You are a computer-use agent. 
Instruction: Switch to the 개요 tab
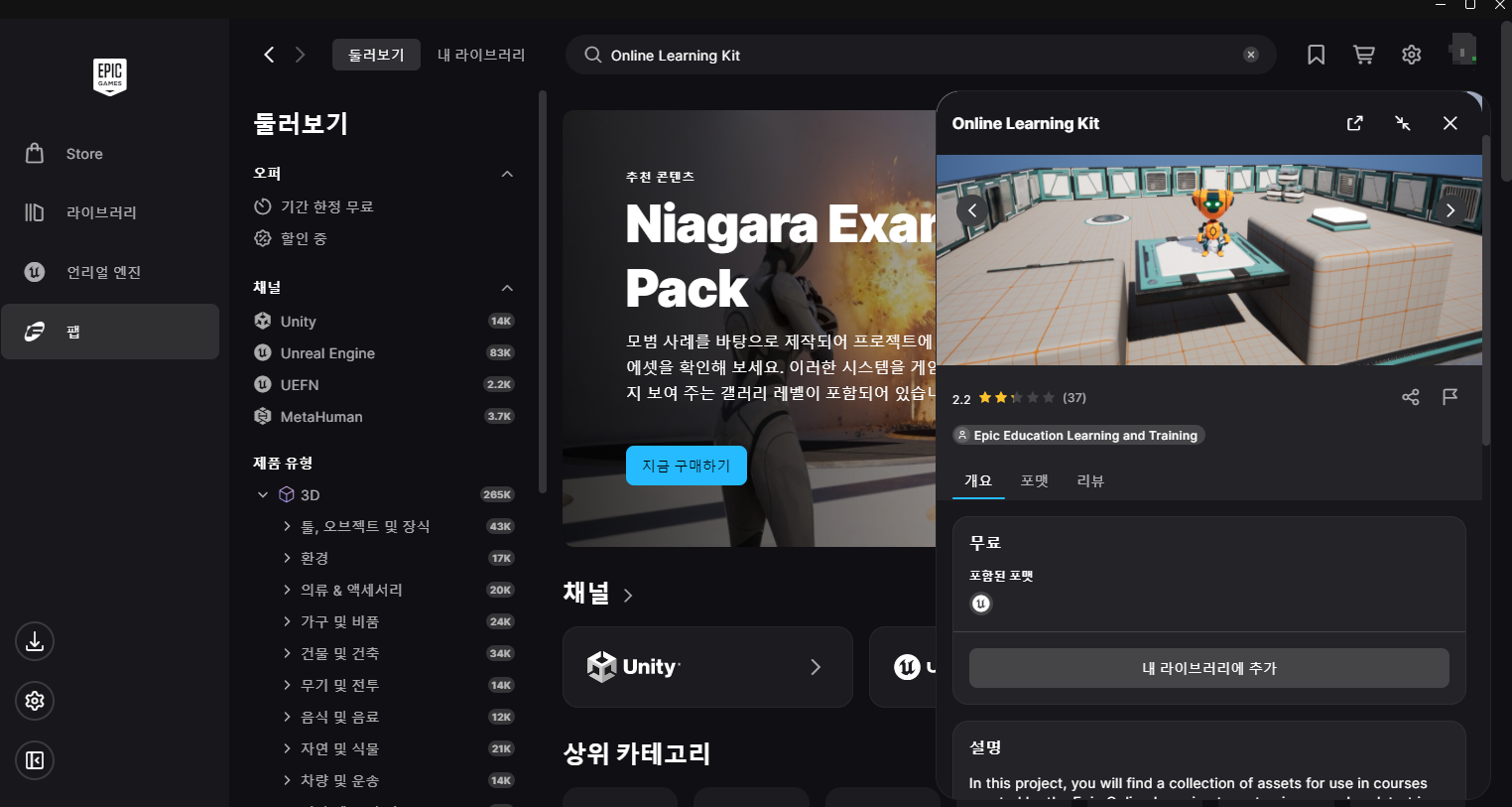(978, 480)
